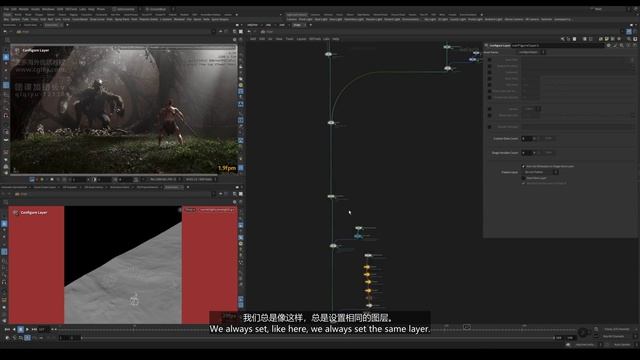Add a new pane tab in lower-left pane
The height and width of the screenshot is (360, 640).
coord(188,187)
